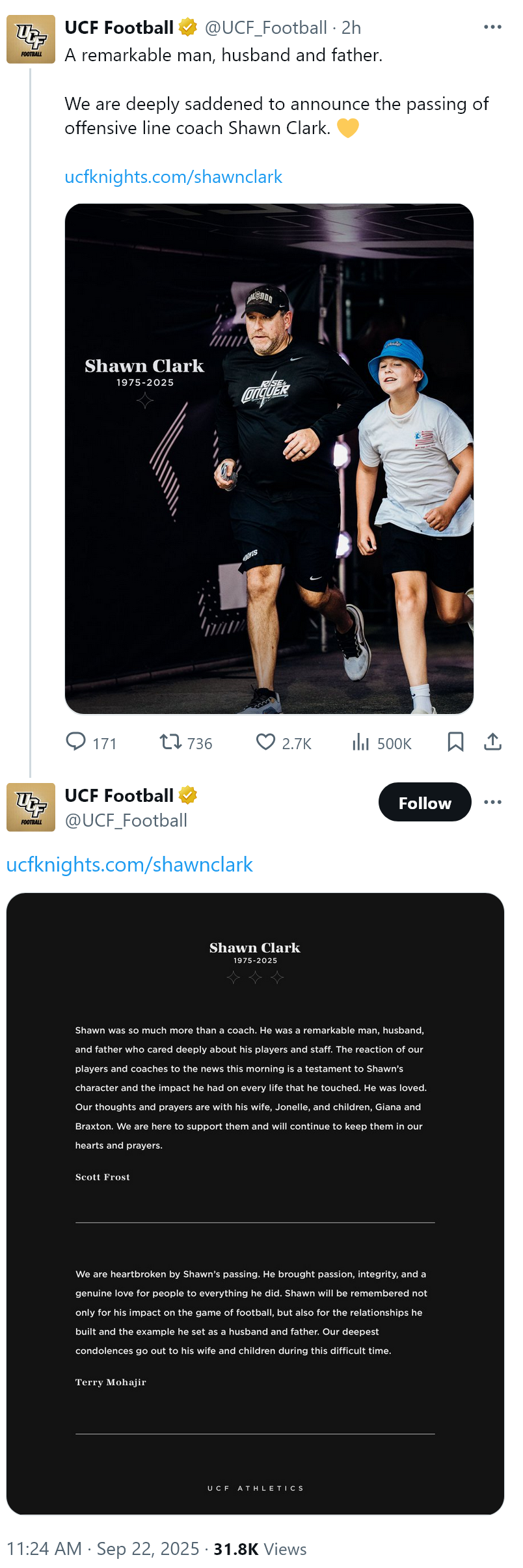
Task: Open the top tweet's three-dot more menu
Action: point(492,27)
